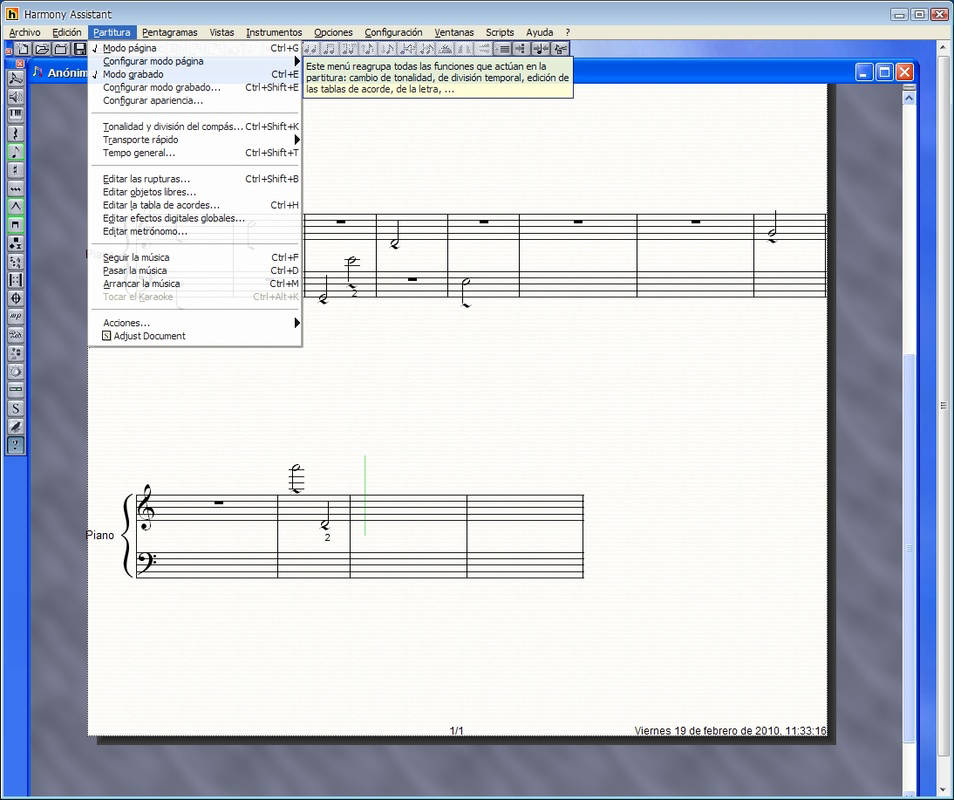Click the 1/1 page number text

tap(456, 731)
